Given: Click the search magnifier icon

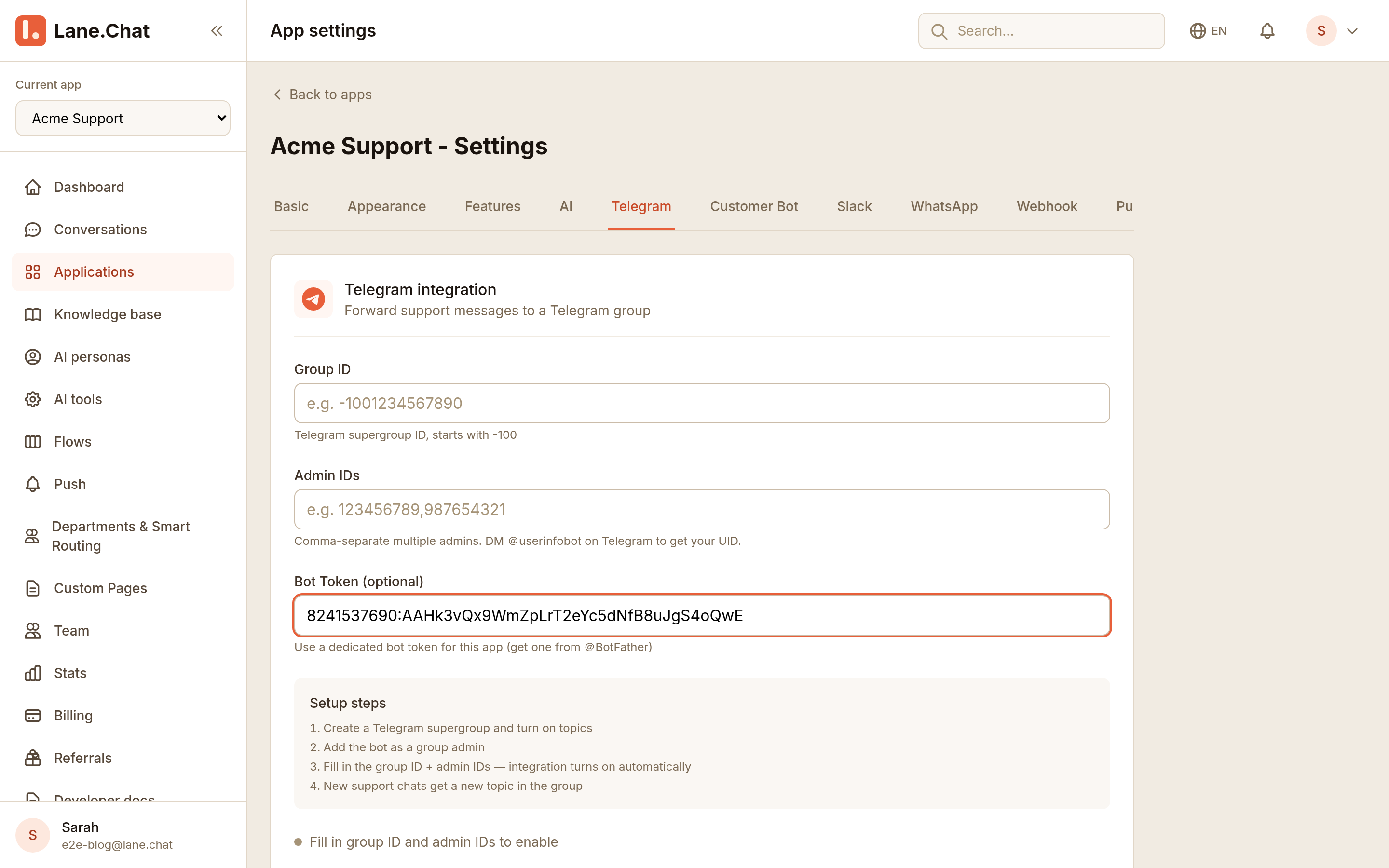Looking at the screenshot, I should 939,31.
